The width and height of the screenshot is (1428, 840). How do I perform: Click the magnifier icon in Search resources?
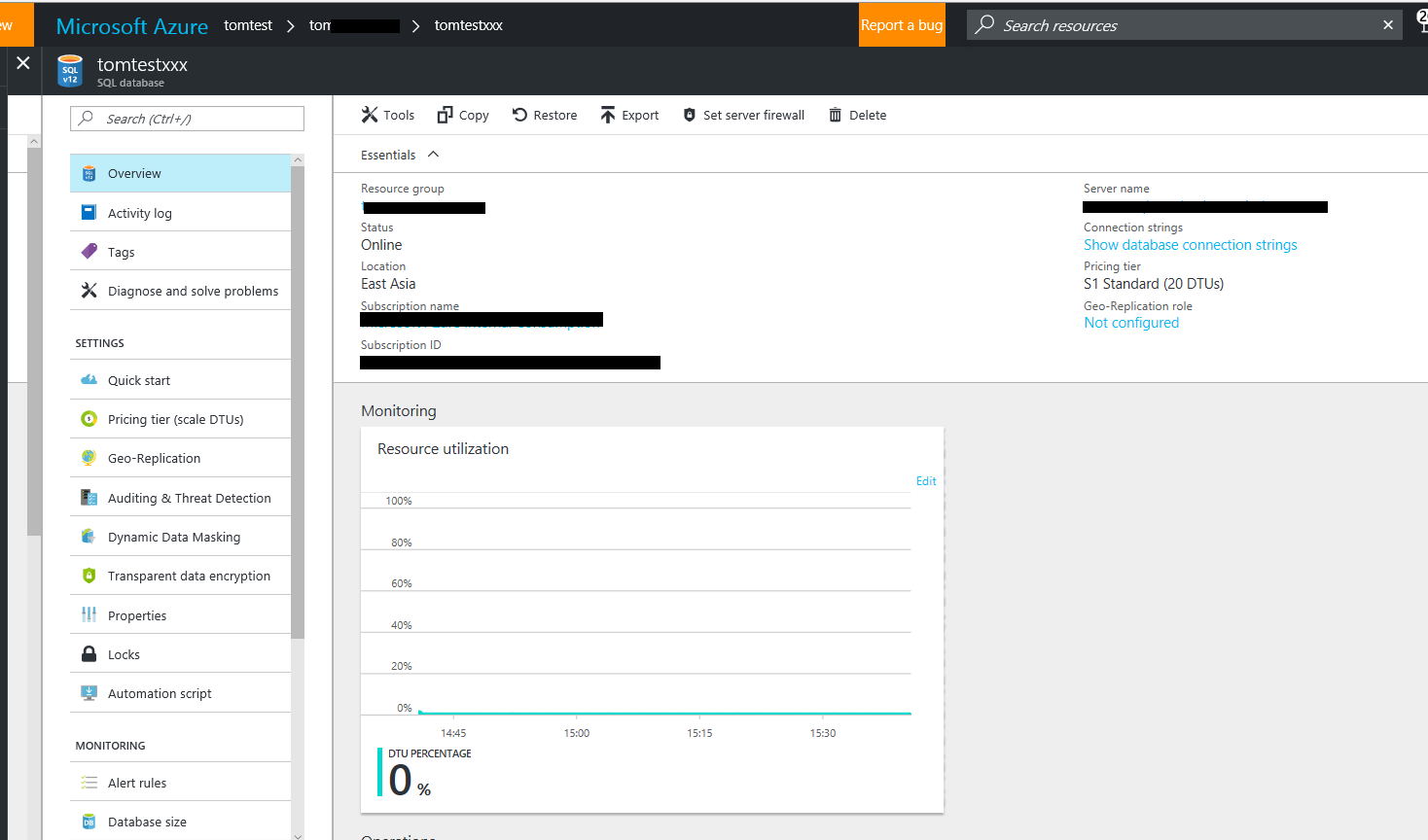(x=985, y=24)
